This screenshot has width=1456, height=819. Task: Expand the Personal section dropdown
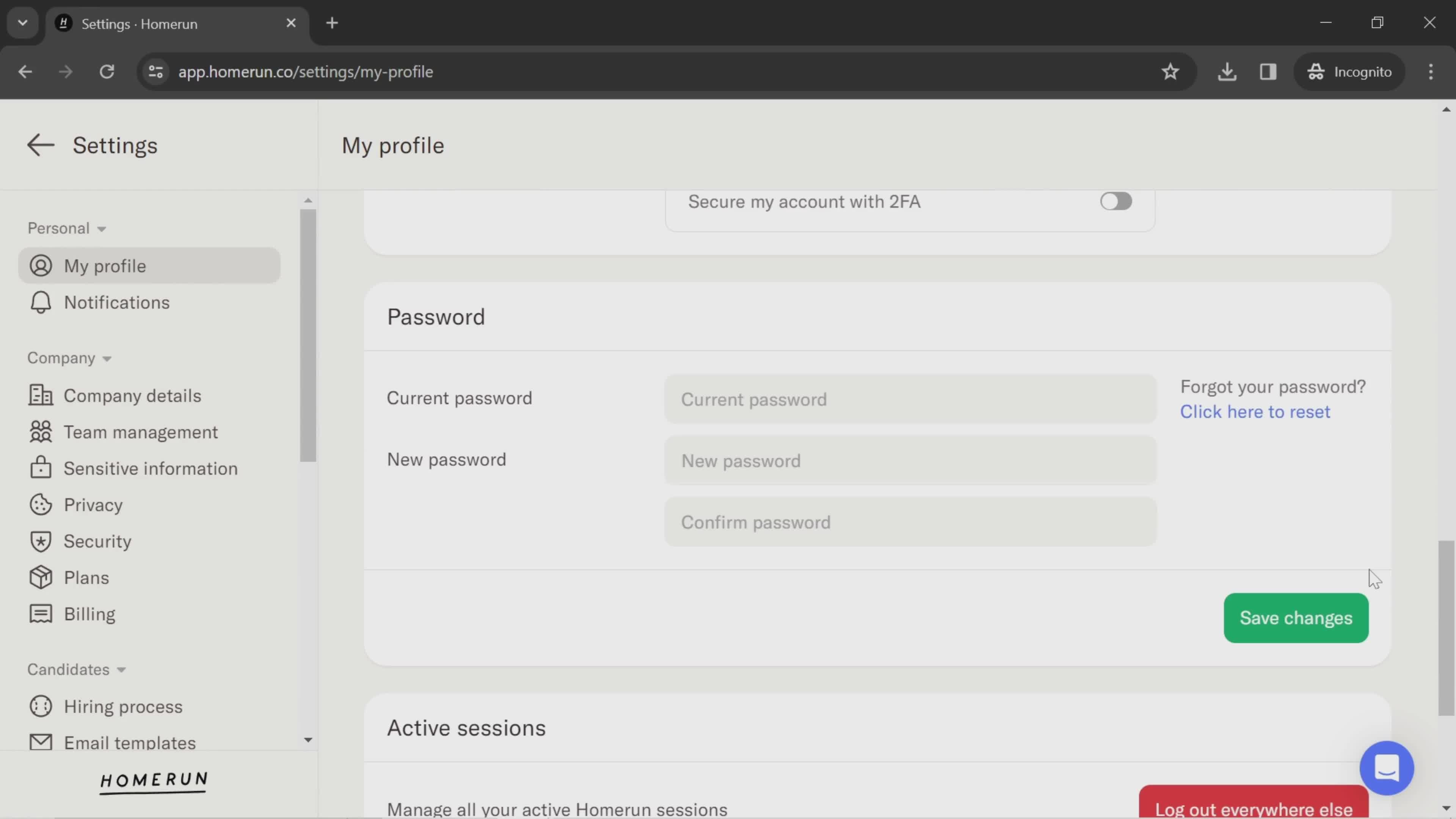point(65,228)
